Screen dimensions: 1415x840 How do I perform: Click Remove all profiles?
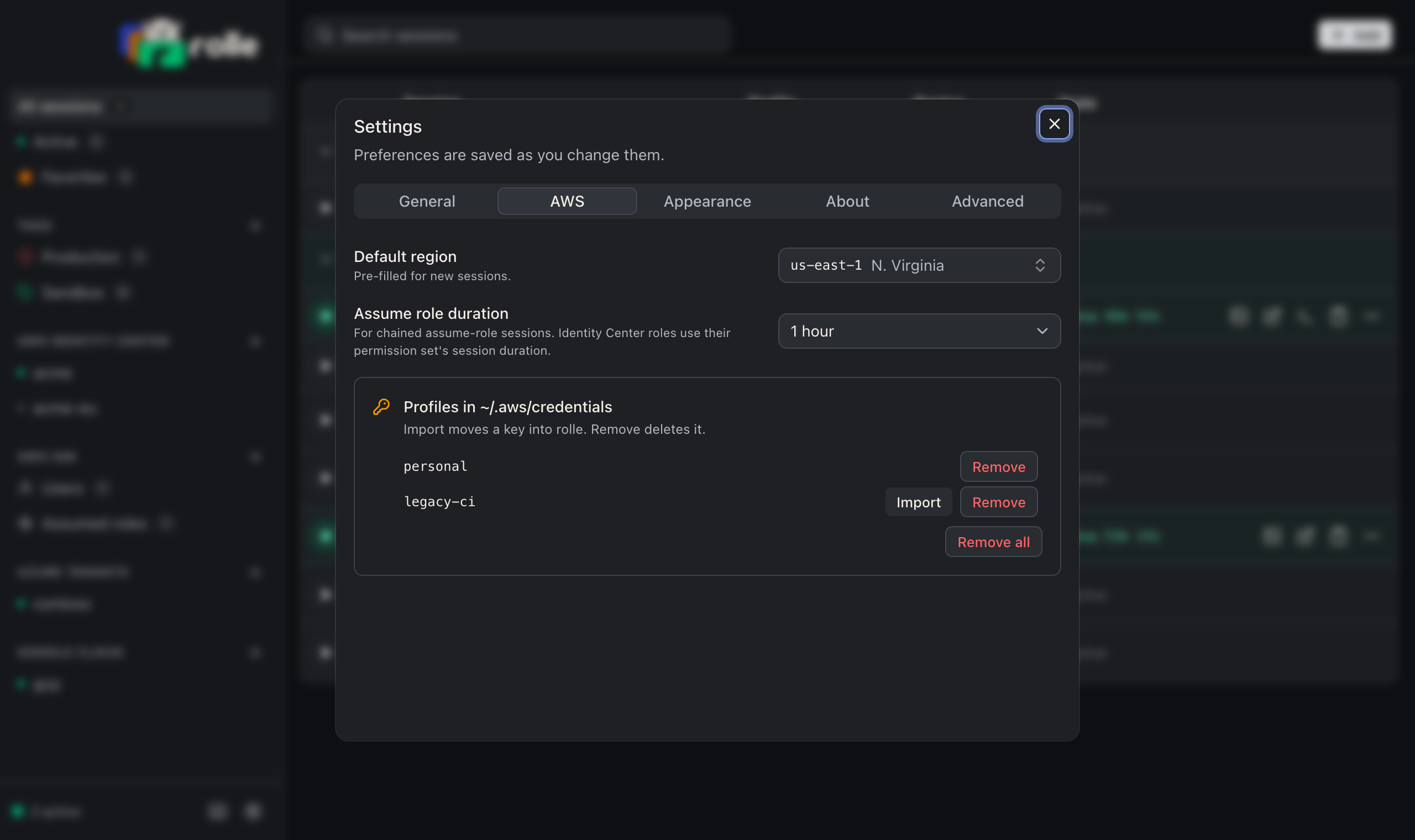(x=993, y=542)
